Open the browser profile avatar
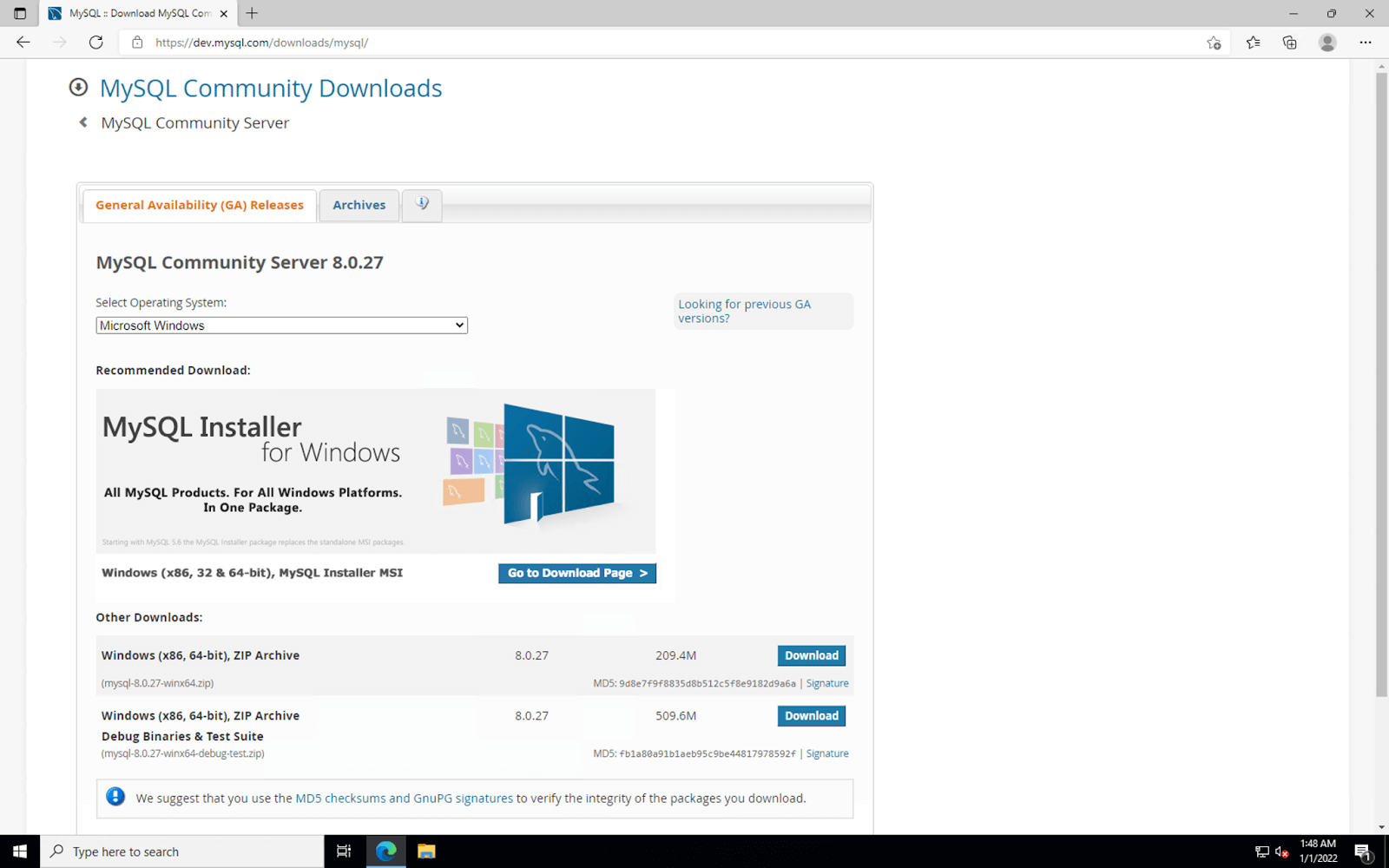This screenshot has height=868, width=1389. (x=1326, y=42)
